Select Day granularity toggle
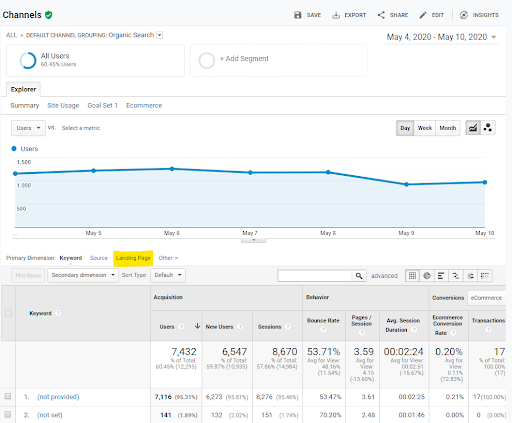This screenshot has width=512, height=423. [x=405, y=128]
